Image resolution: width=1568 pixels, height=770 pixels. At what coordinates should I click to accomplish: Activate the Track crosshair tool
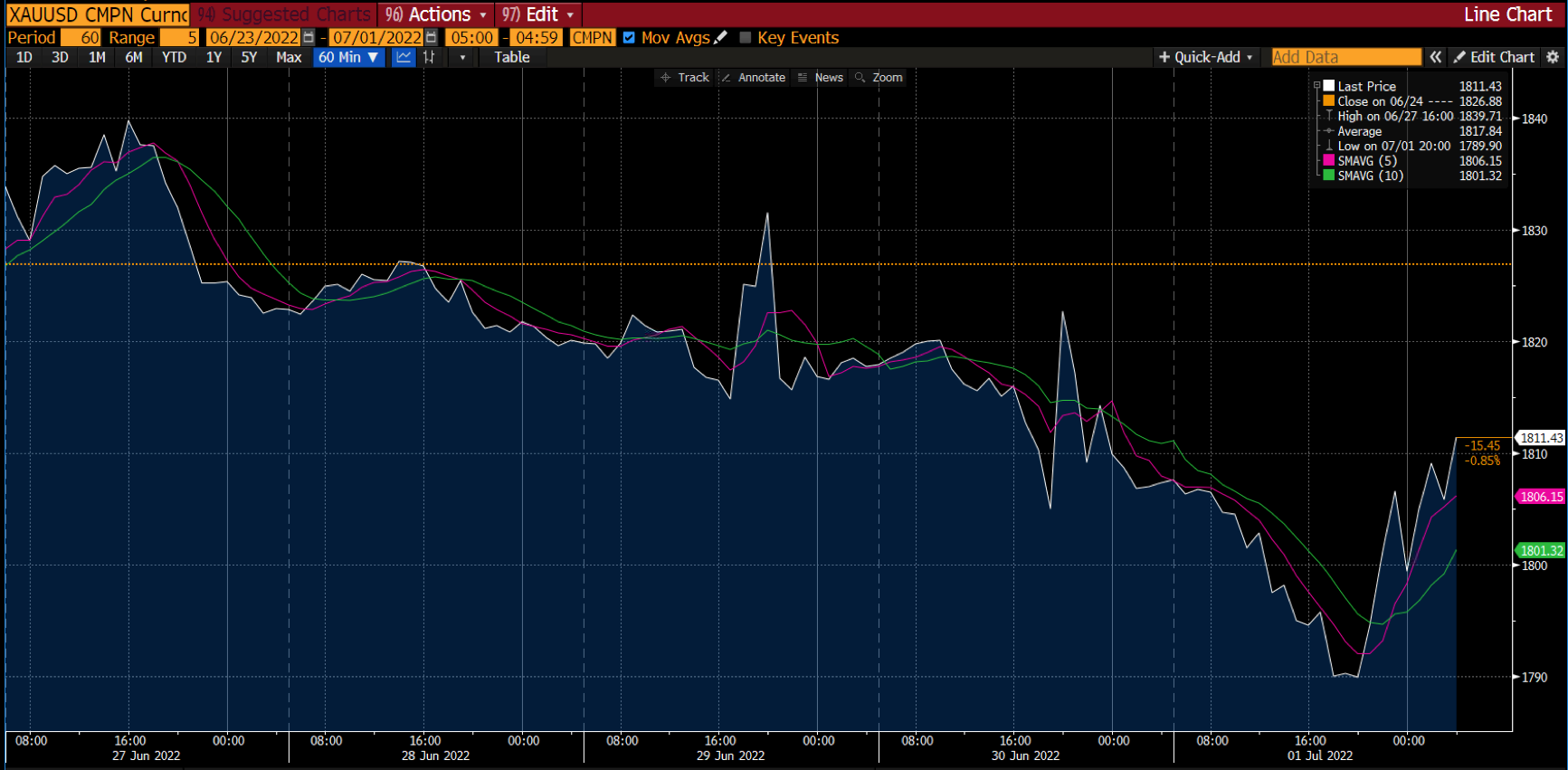(685, 78)
